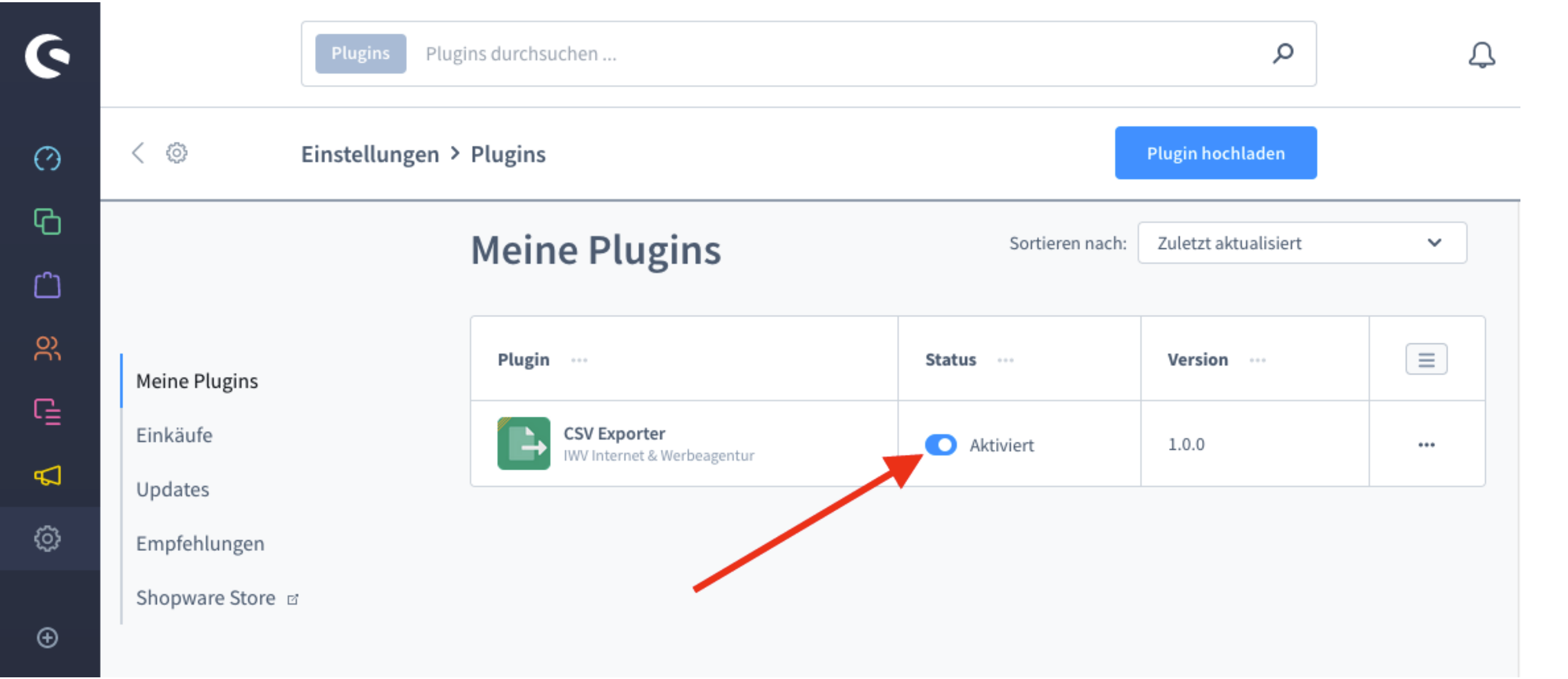Open Plugin column header options dots
Viewport: 1568px width, 679px height.
579,360
